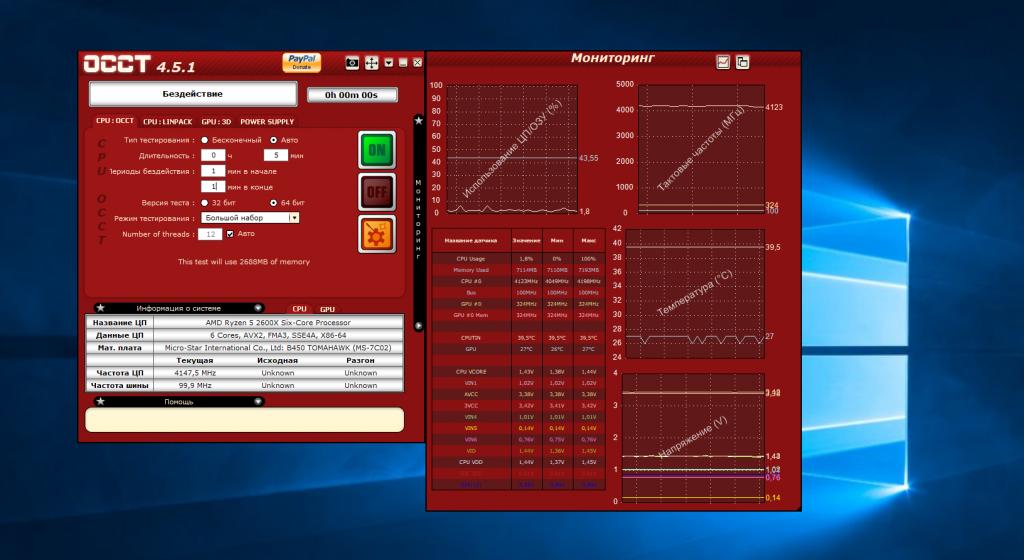Select the Авто test type radio
This screenshot has width=1024, height=560.
273,140
